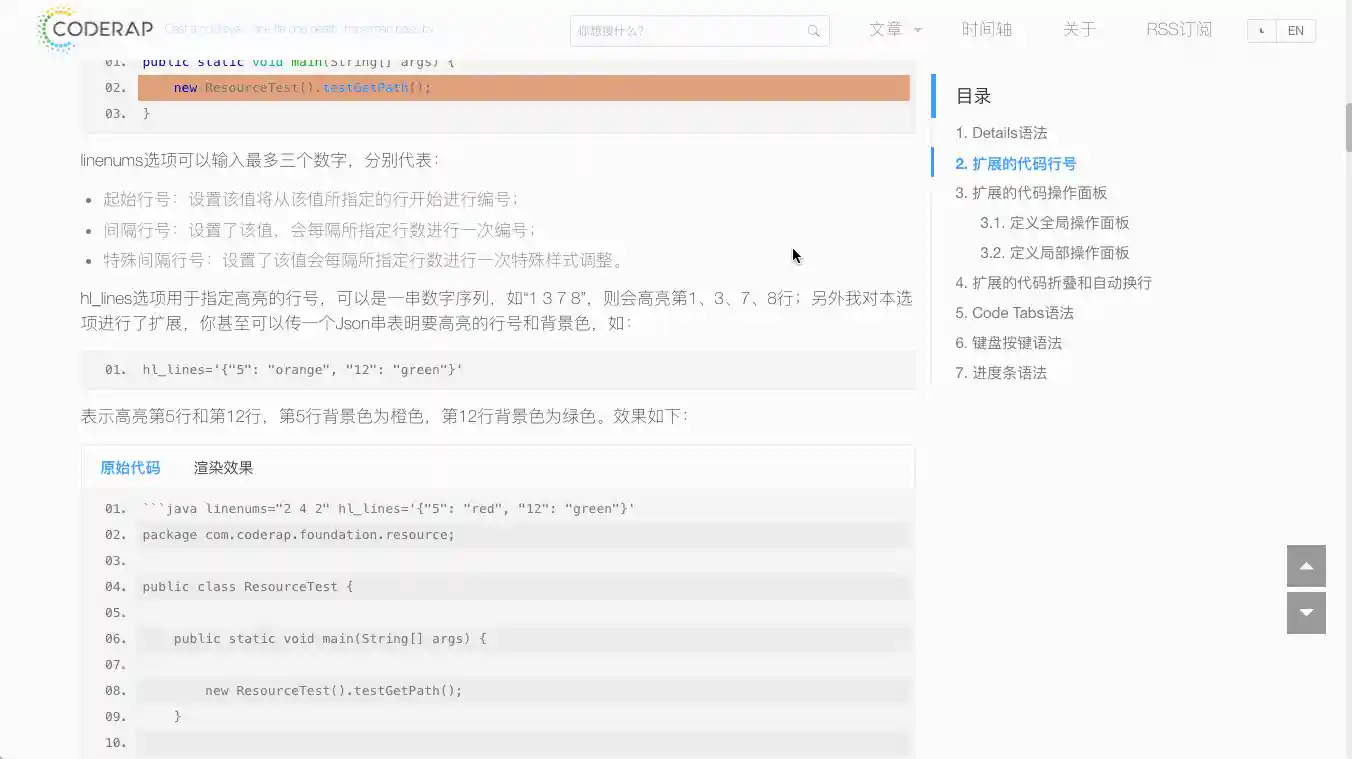This screenshot has height=759, width=1352.
Task: Jump to section 3.1 定义全局操作面板
Action: [x=1055, y=222]
